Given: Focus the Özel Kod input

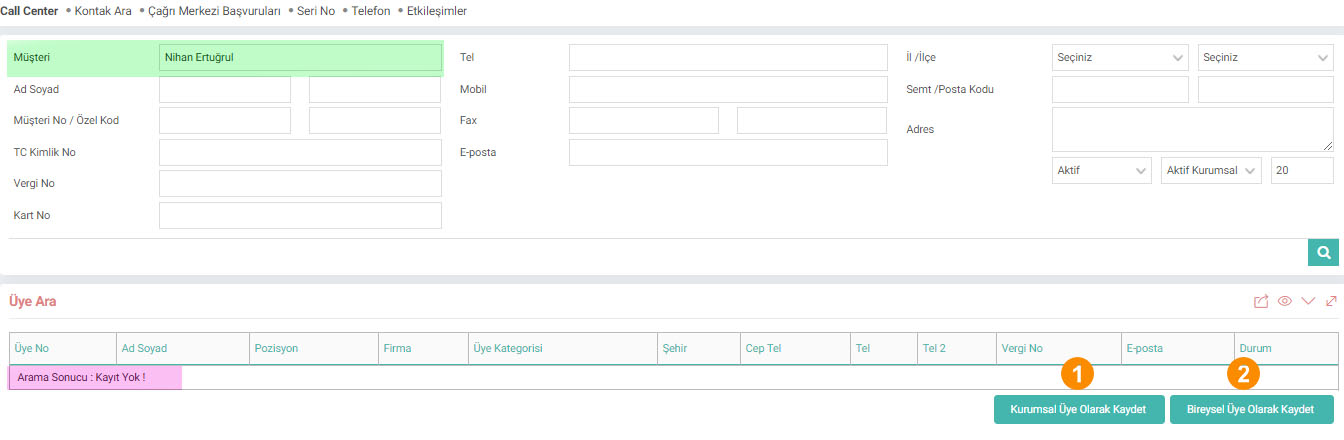Looking at the screenshot, I should [375, 121].
